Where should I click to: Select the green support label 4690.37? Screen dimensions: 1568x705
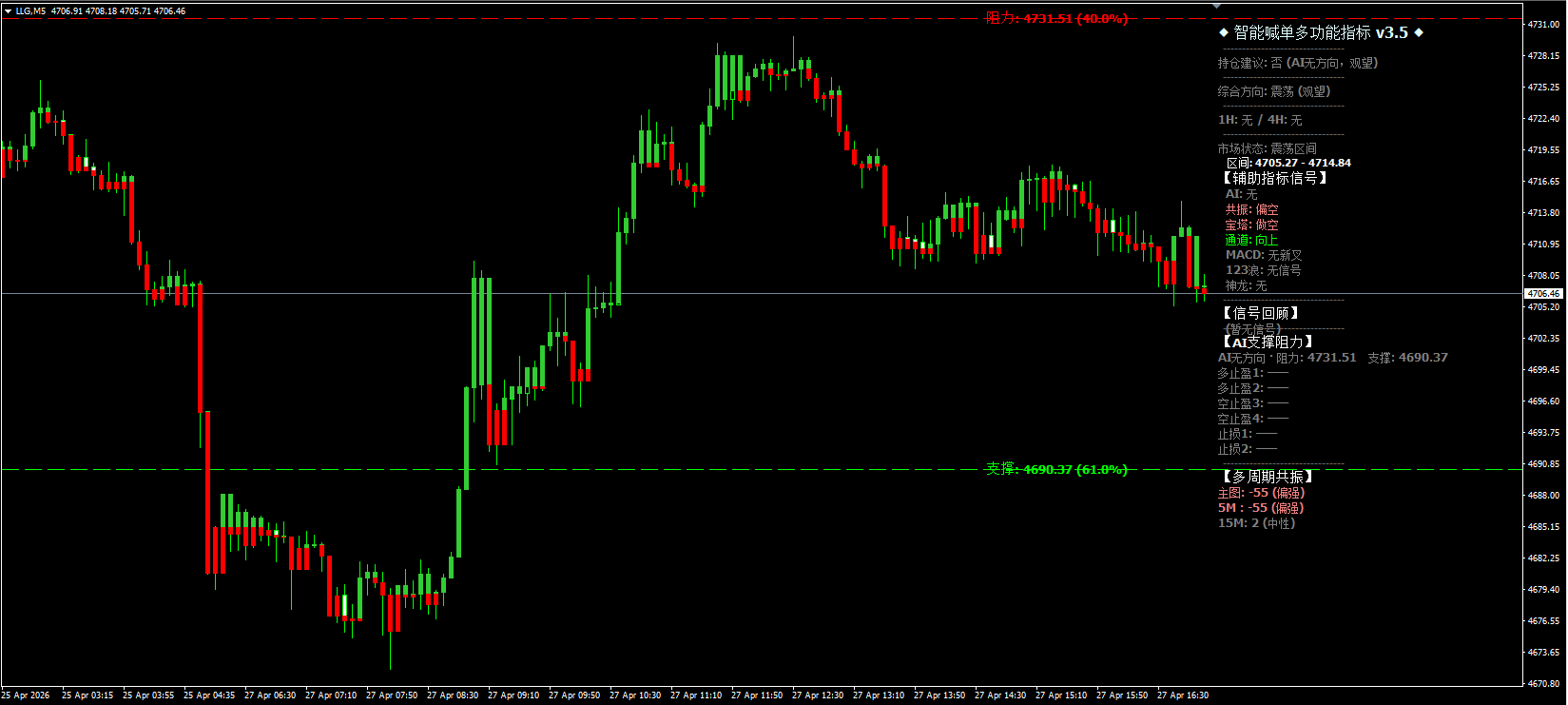tap(1055, 469)
